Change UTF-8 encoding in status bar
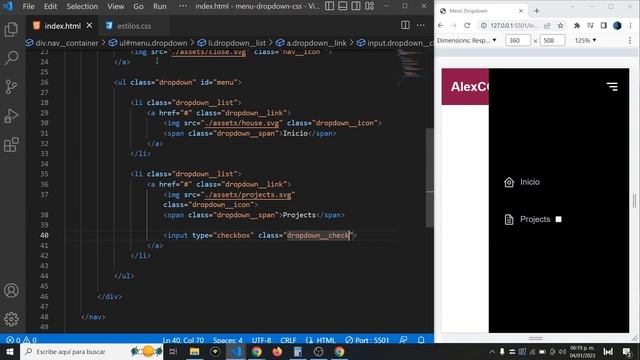The width and height of the screenshot is (640, 360). coord(261,340)
